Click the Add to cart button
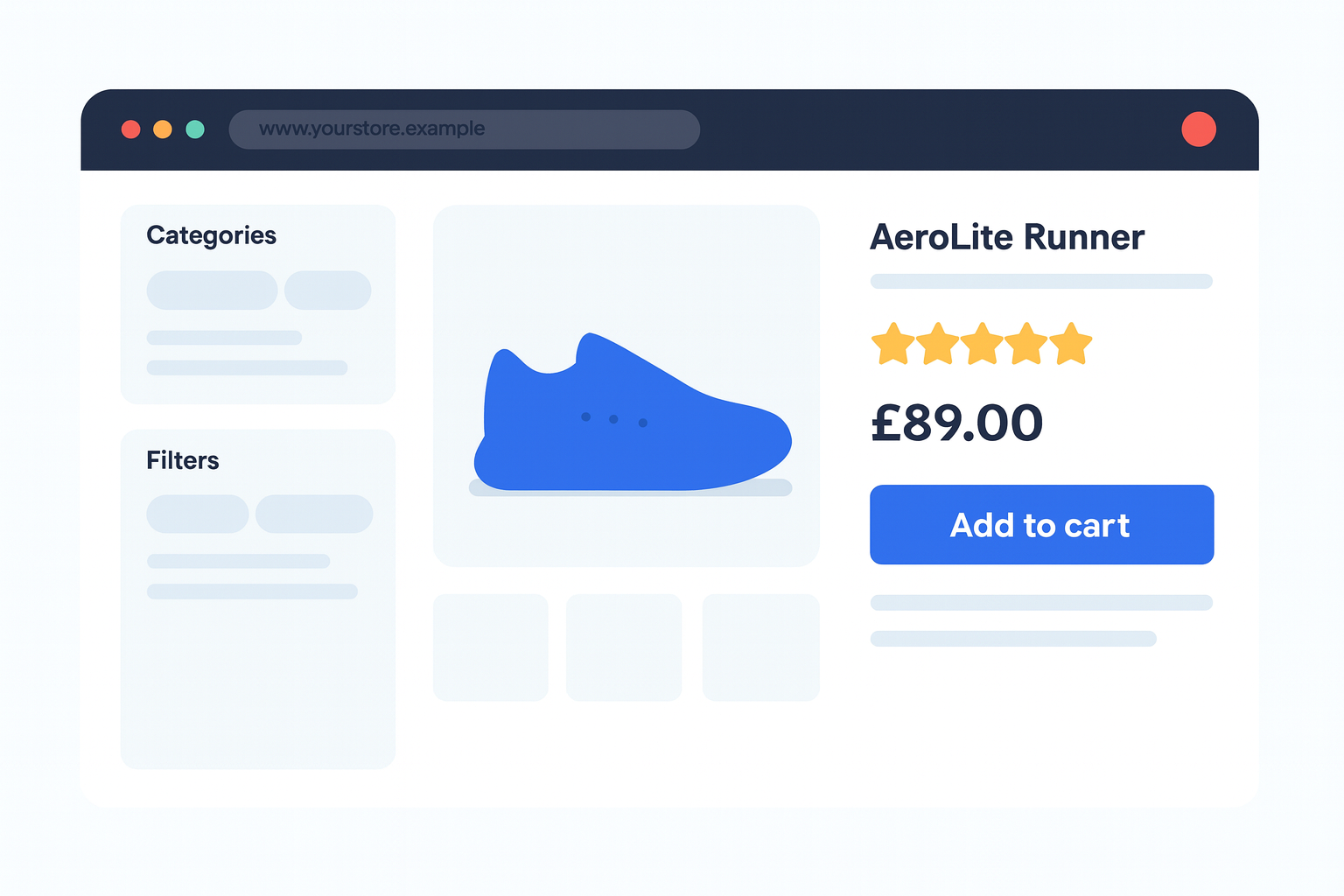 tap(1040, 524)
